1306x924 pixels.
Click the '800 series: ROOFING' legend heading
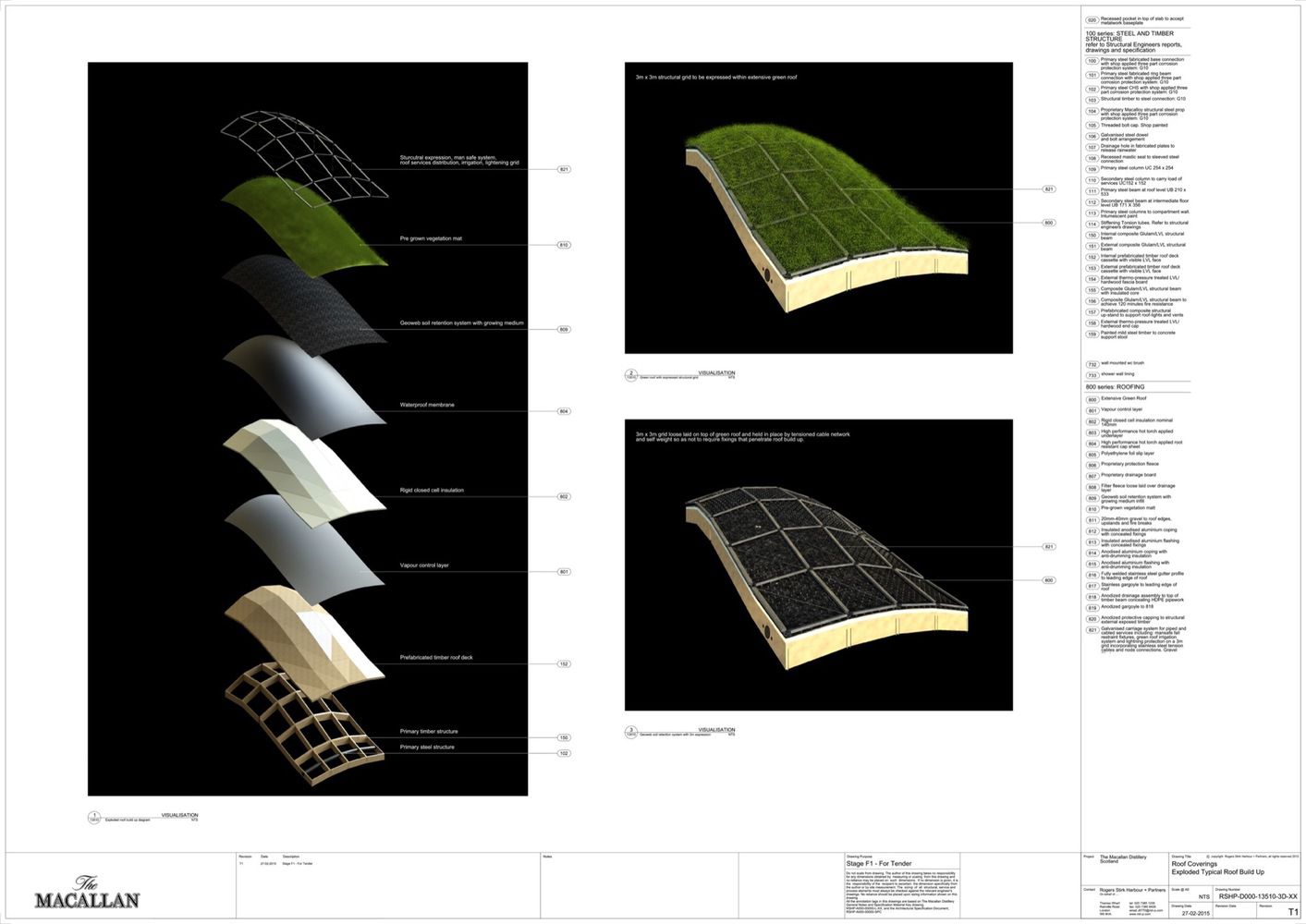click(1115, 387)
